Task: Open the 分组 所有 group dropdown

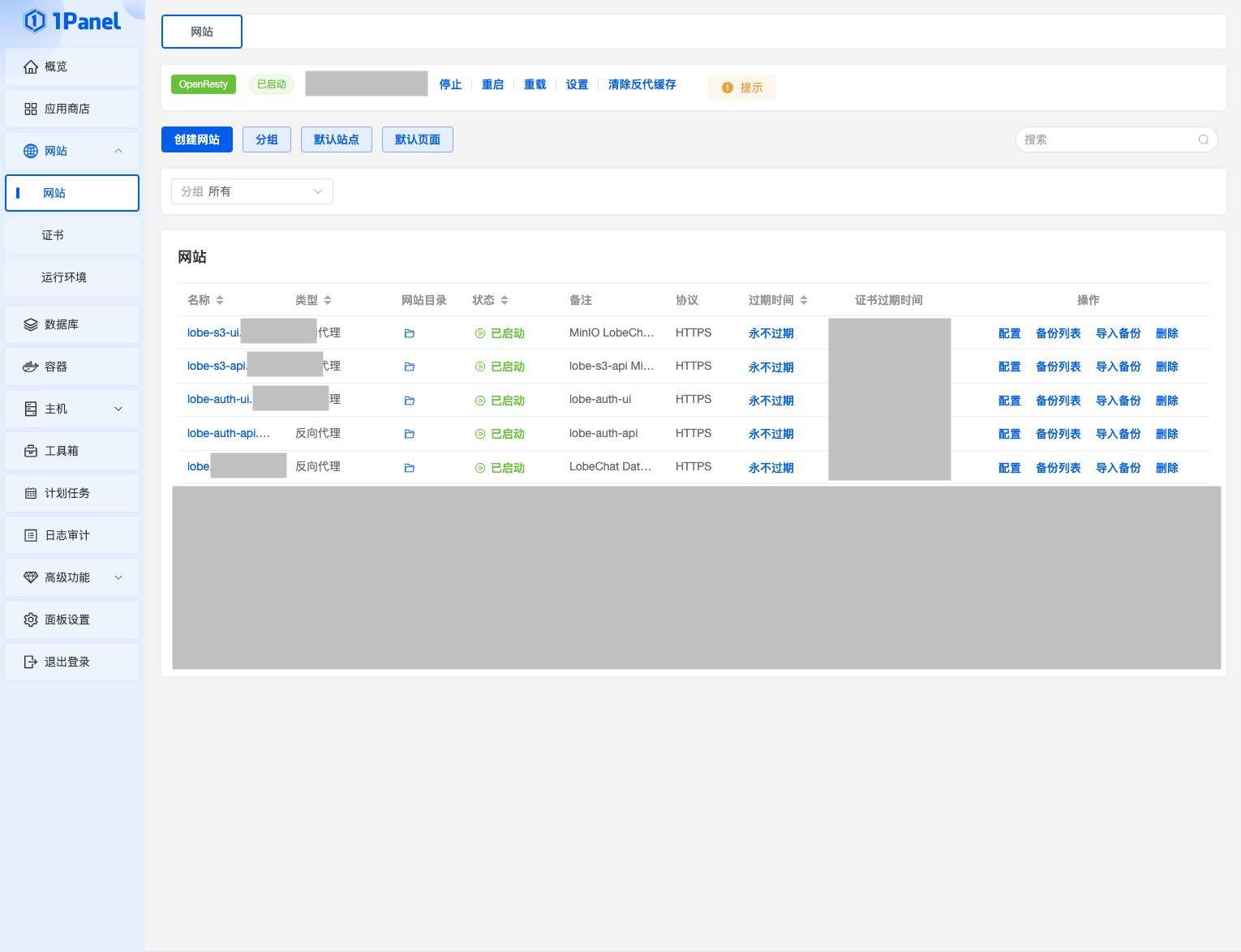Action: coord(252,191)
